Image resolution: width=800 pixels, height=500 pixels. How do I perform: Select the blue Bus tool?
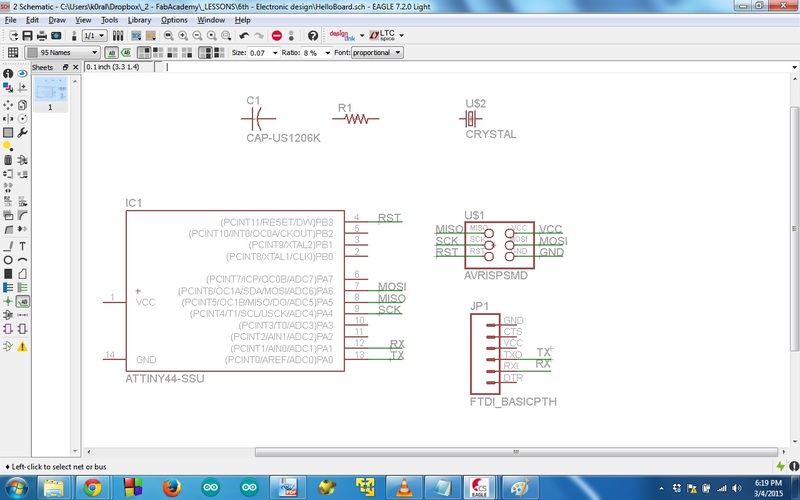point(8,288)
